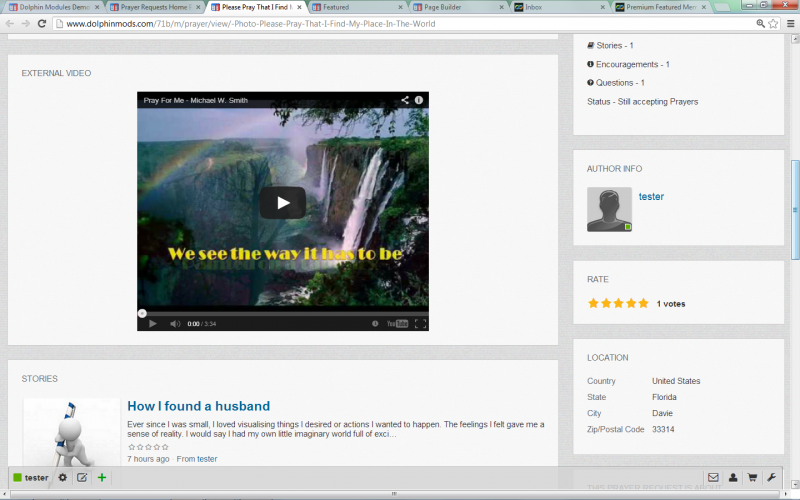This screenshot has height=500, width=800.
Task: Open the story How I found a husband
Action: [198, 406]
